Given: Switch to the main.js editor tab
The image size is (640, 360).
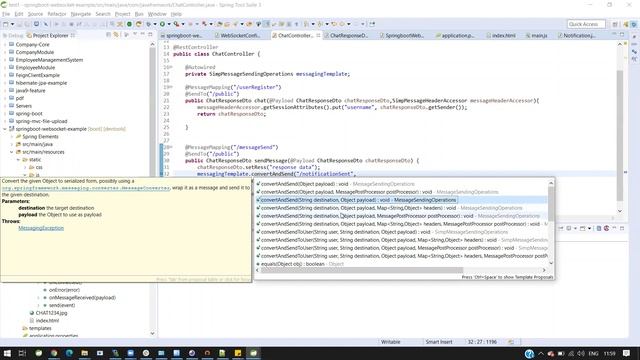Looking at the screenshot, I should click(x=536, y=36).
